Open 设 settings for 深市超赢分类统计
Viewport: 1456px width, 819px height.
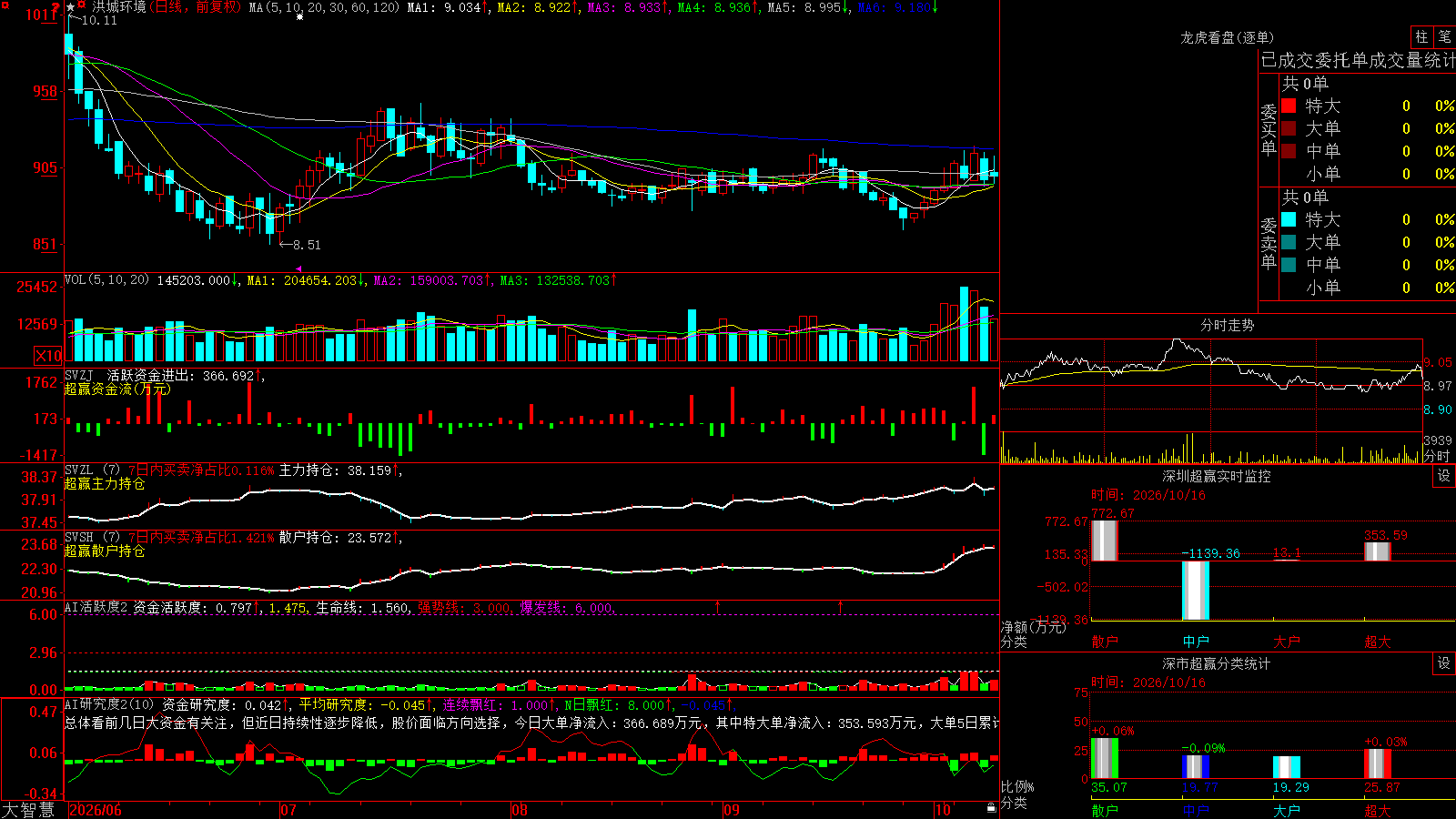coord(1444,663)
